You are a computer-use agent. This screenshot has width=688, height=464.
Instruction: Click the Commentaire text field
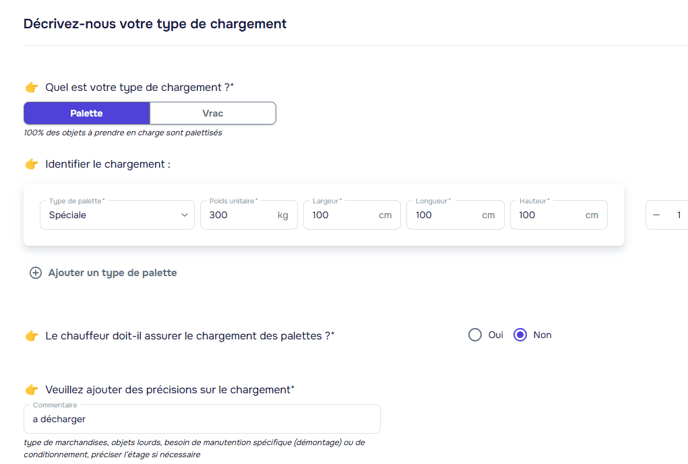202,419
